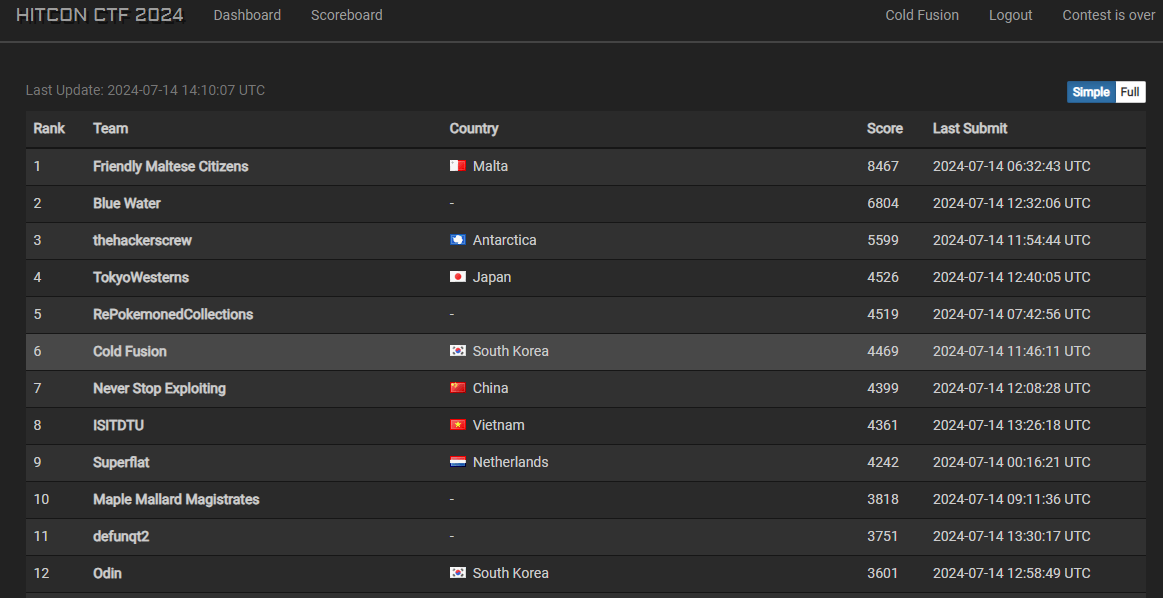
Task: Log out via the Logout link
Action: tap(1010, 15)
